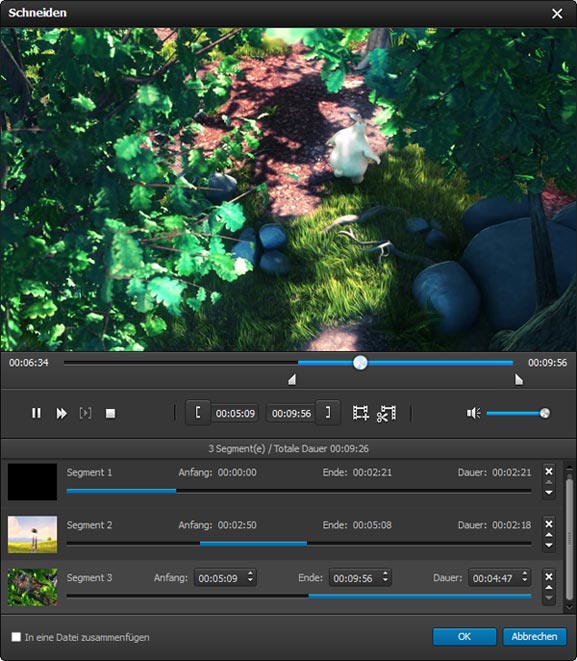Select the 'Segment 1' label
The width and height of the screenshot is (577, 661).
[x=89, y=473]
